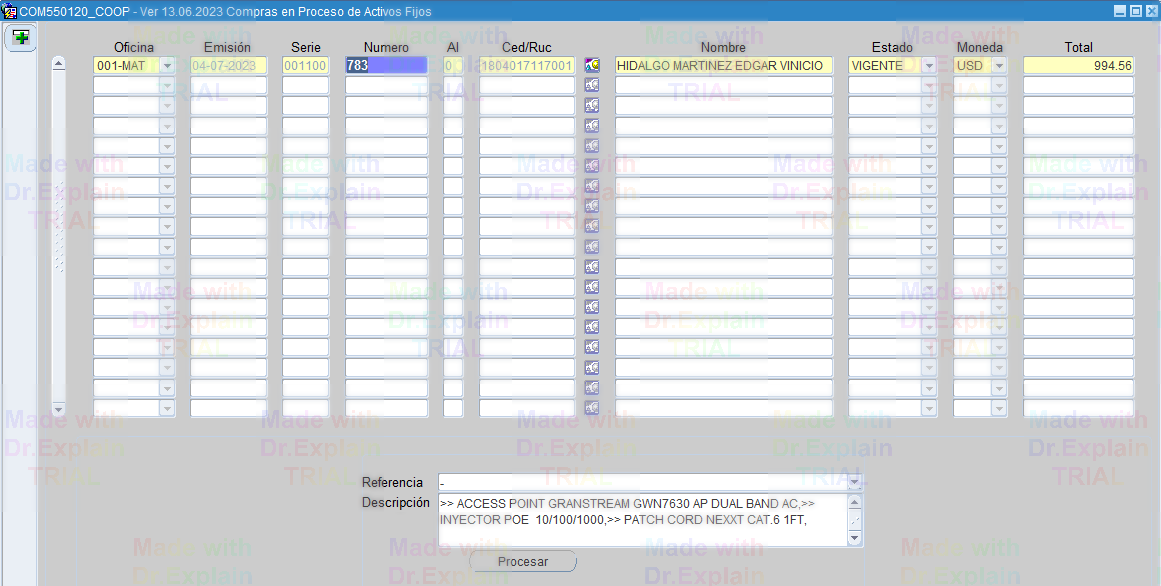This screenshot has height=586, width=1161.
Task: Click the Ced/Ruc field 1804017117001
Action: point(527,65)
